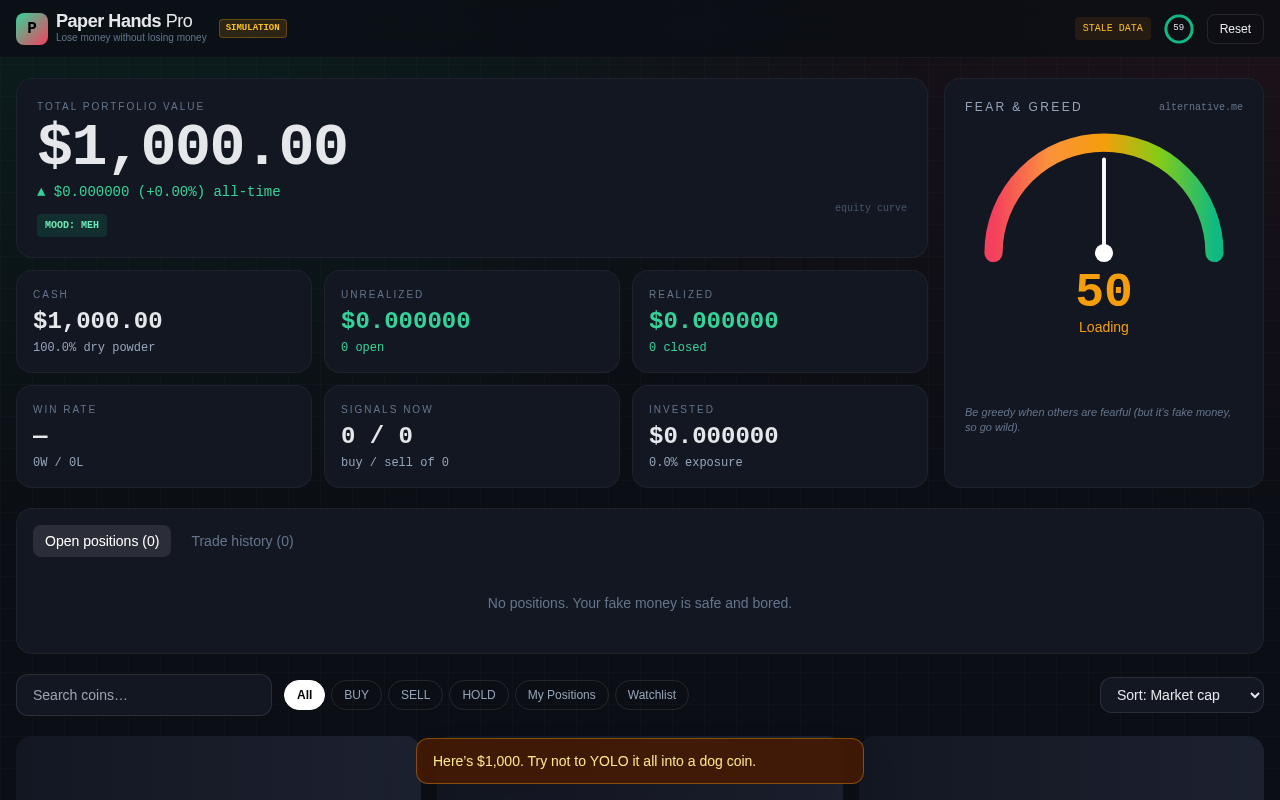Filter coins by HOLD signal
This screenshot has height=800, width=1280.
[x=479, y=695]
